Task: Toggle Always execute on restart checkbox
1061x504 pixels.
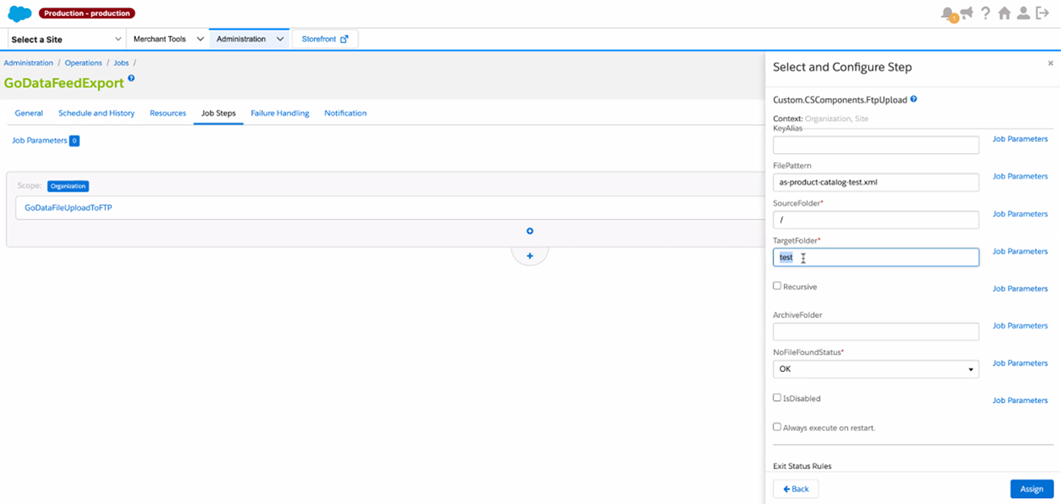Action: (x=777, y=427)
